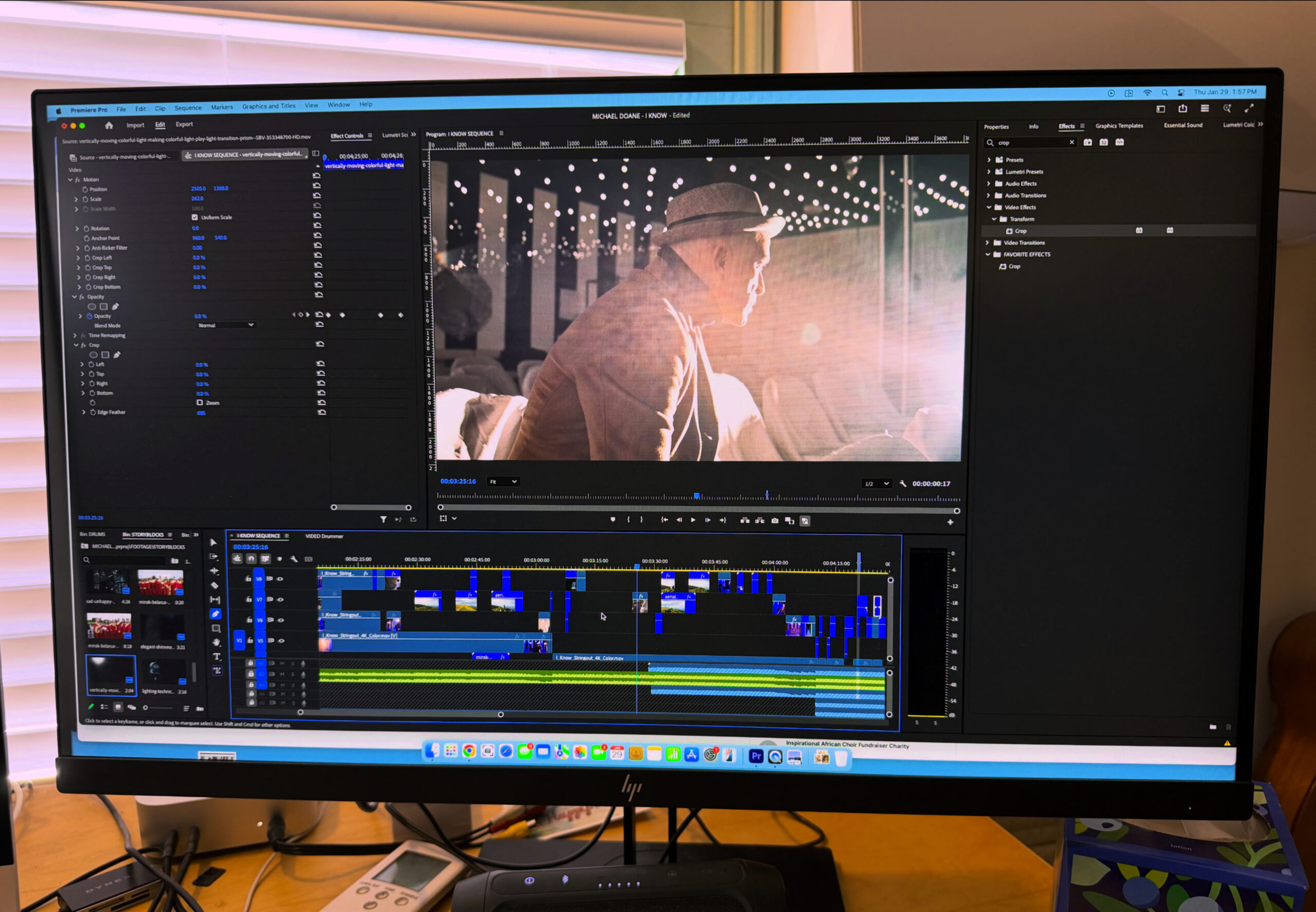The width and height of the screenshot is (1316, 912).
Task: Open the Fit zoom level dropdown
Action: click(503, 482)
